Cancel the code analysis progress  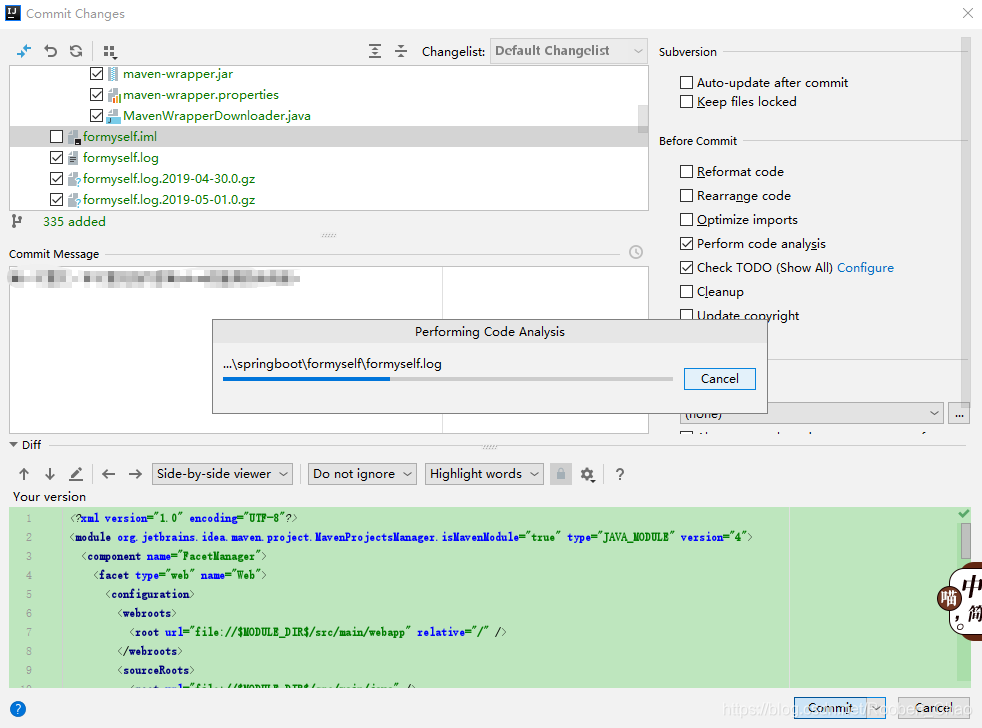pyautogui.click(x=720, y=378)
